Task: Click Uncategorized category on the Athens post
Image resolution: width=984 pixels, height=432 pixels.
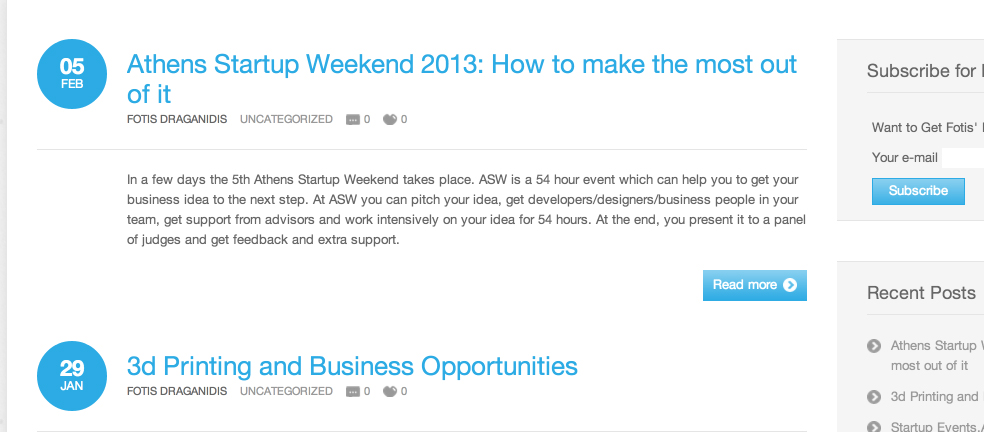Action: pos(286,120)
